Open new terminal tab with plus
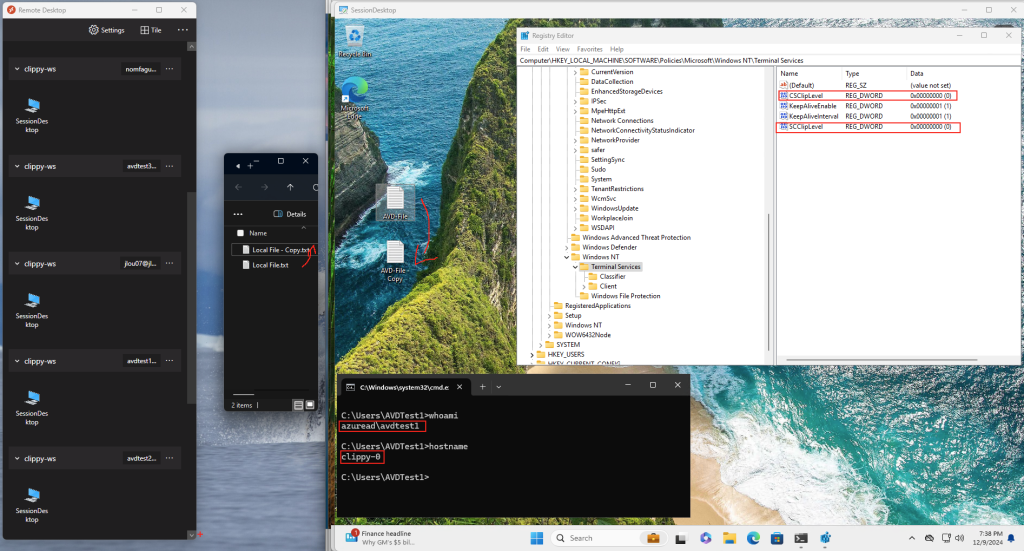This screenshot has height=551, width=1024. (x=483, y=386)
